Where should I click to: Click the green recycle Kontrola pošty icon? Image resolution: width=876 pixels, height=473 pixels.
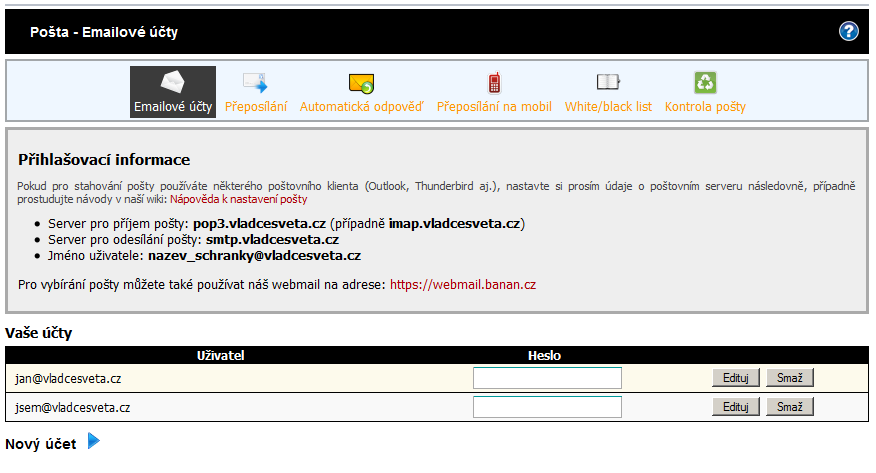[x=705, y=83]
